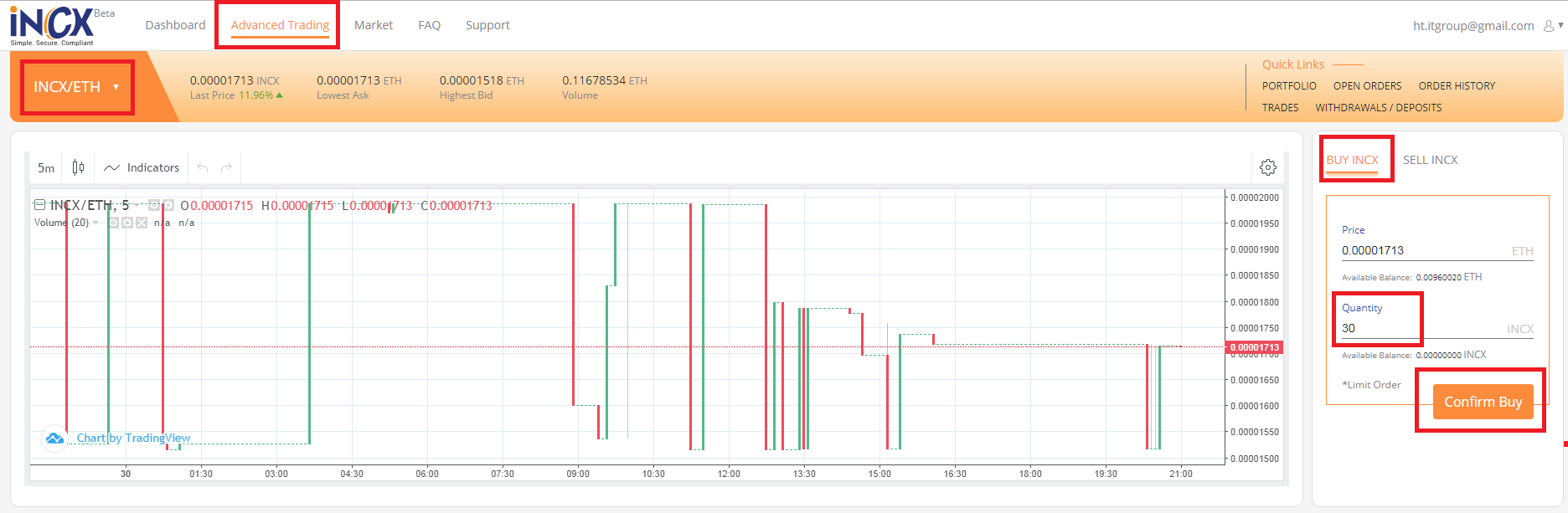Click the 12:00 time axis label
Image resolution: width=1568 pixels, height=513 pixels.
coord(729,474)
